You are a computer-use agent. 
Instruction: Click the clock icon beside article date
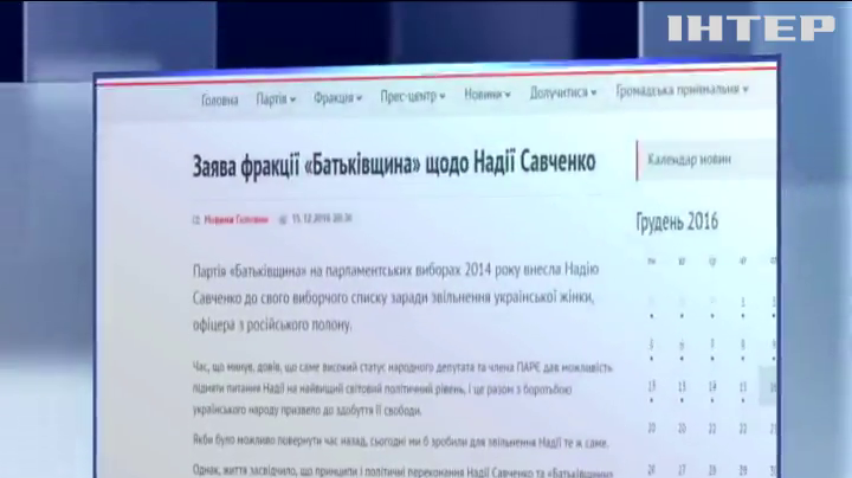pyautogui.click(x=283, y=219)
